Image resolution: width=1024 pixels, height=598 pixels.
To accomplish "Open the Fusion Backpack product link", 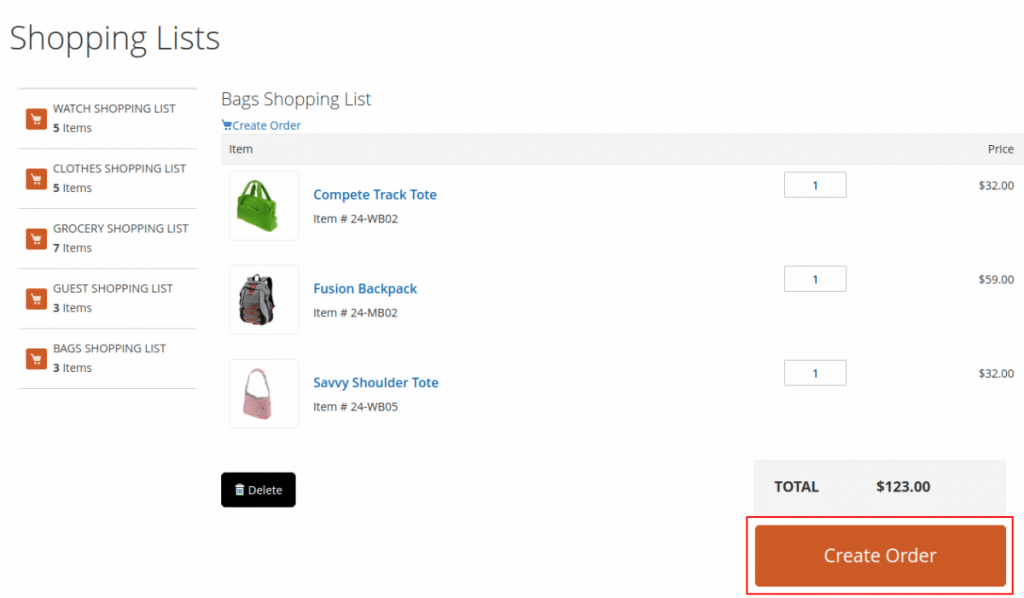I will pos(365,289).
